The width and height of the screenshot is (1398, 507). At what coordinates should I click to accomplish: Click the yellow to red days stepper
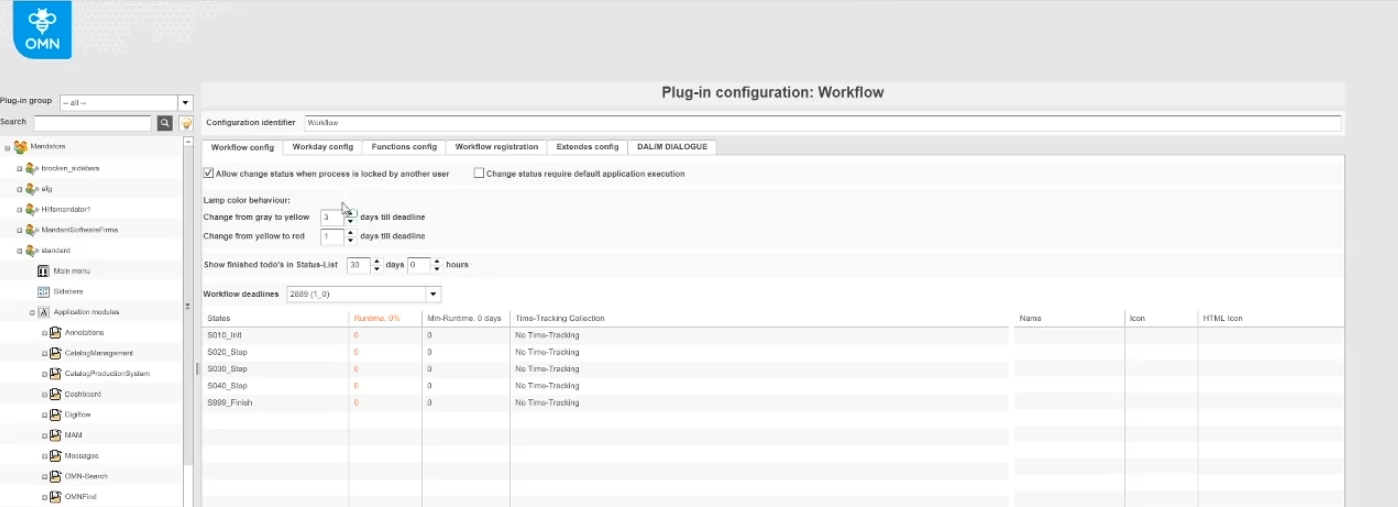350,237
